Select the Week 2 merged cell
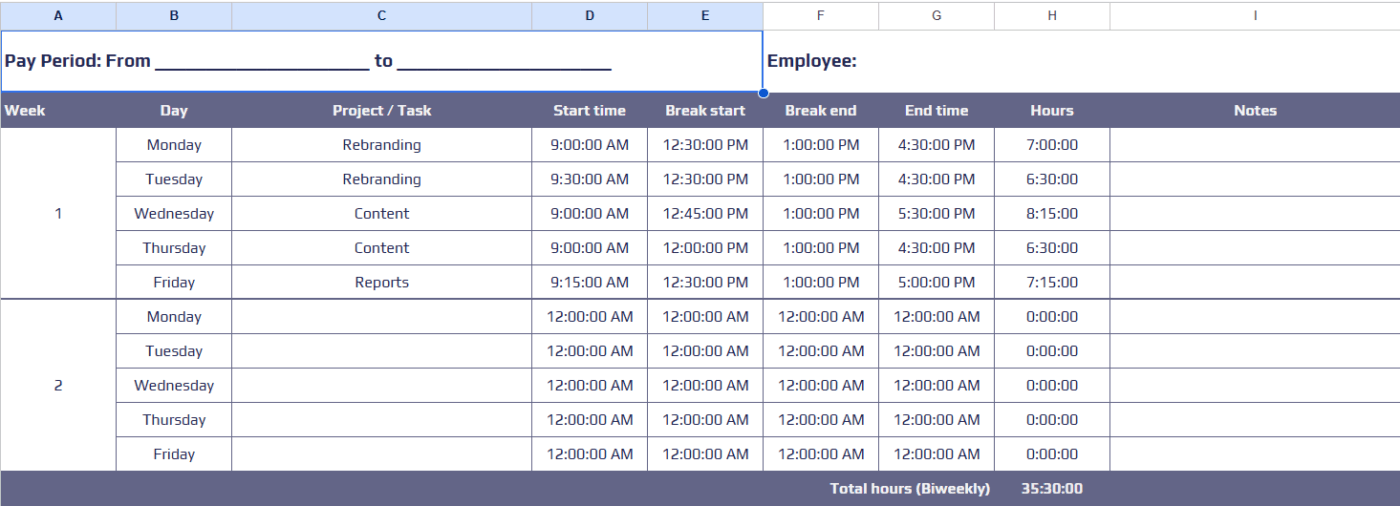1400x506 pixels. 58,386
